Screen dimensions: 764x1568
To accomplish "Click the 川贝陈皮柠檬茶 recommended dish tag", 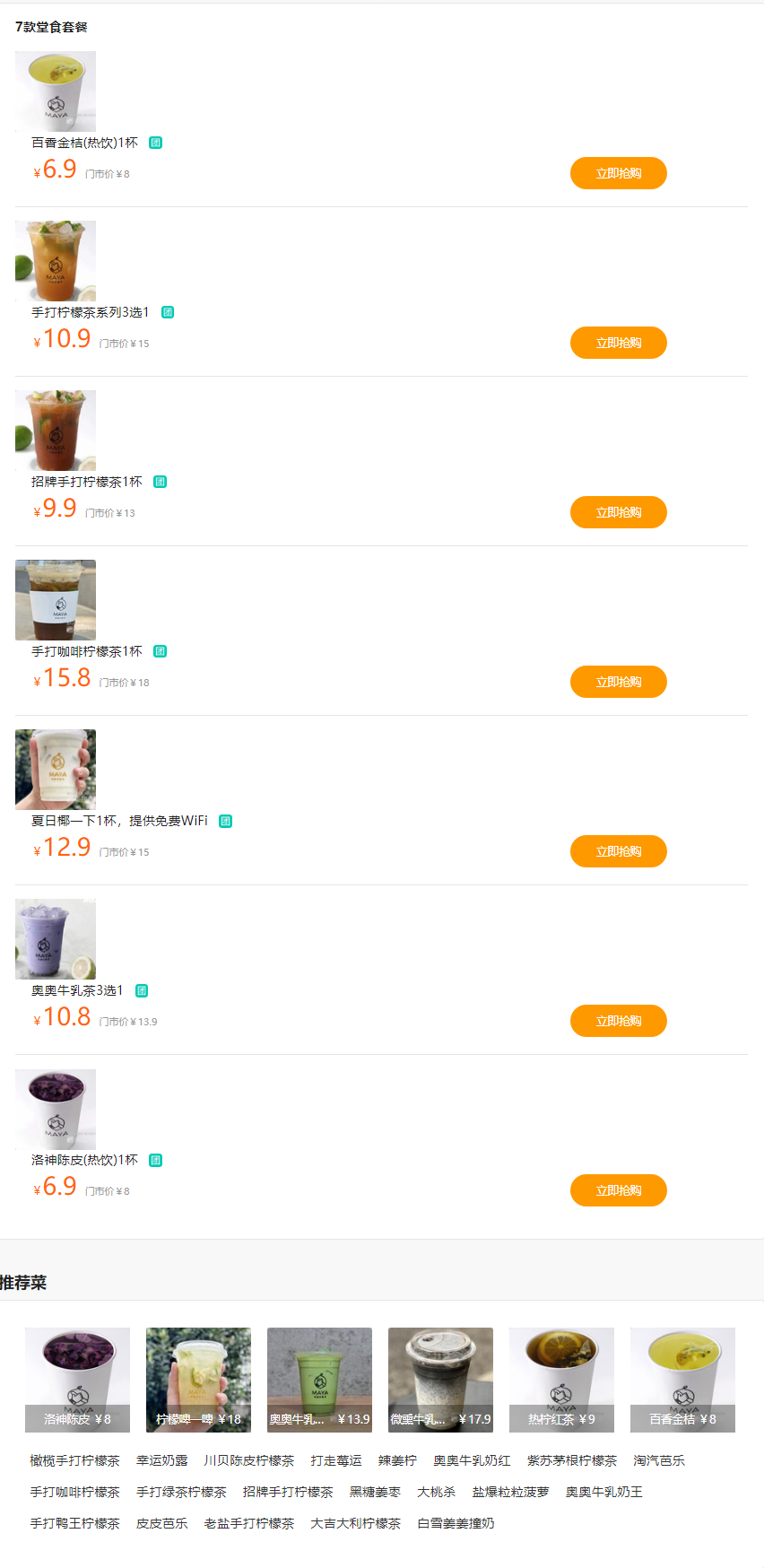I will point(248,1460).
